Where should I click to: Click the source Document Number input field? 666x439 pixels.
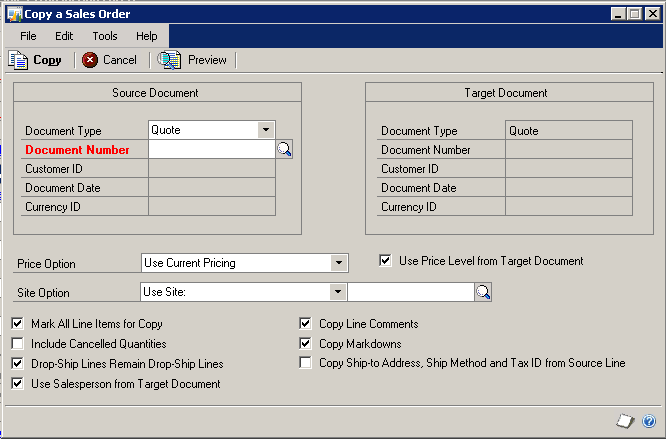click(212, 149)
